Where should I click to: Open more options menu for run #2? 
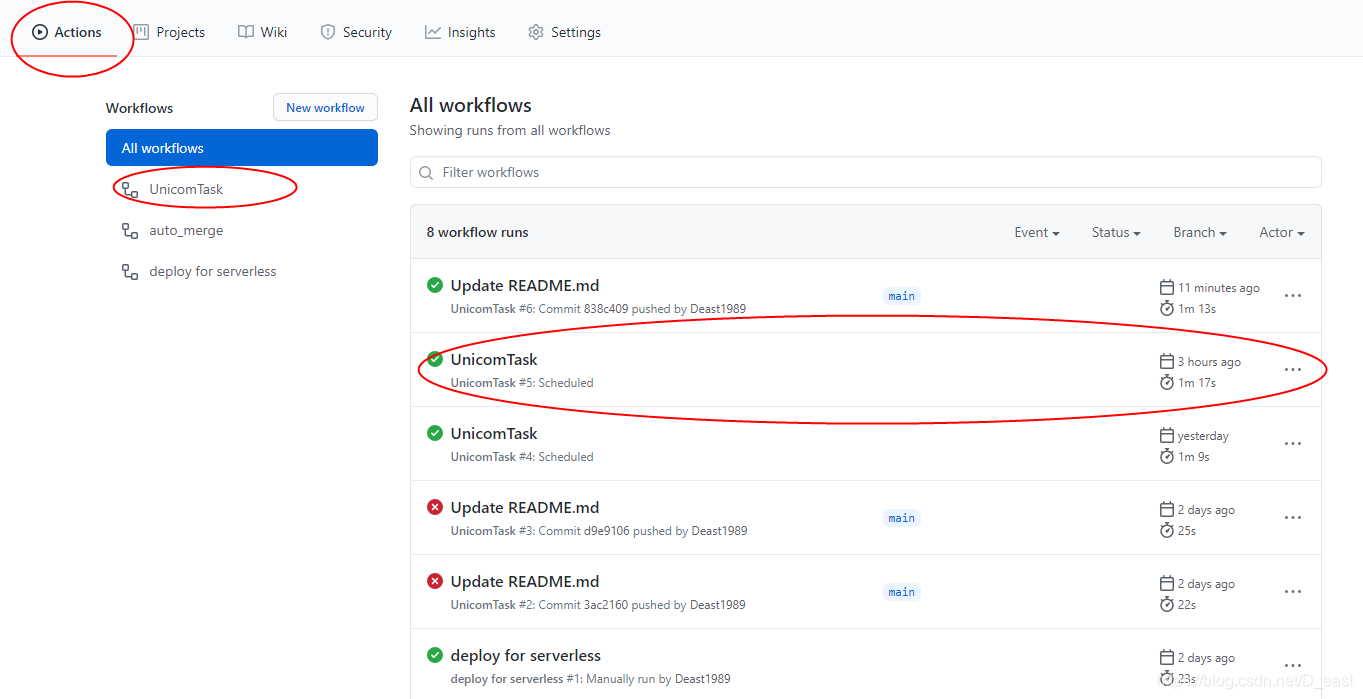coord(1293,592)
